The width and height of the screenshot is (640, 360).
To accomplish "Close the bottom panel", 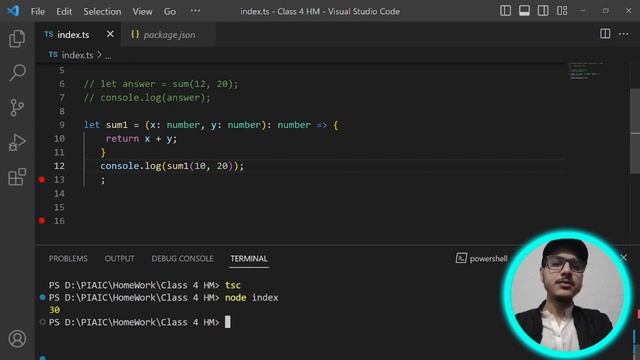I will point(623,258).
